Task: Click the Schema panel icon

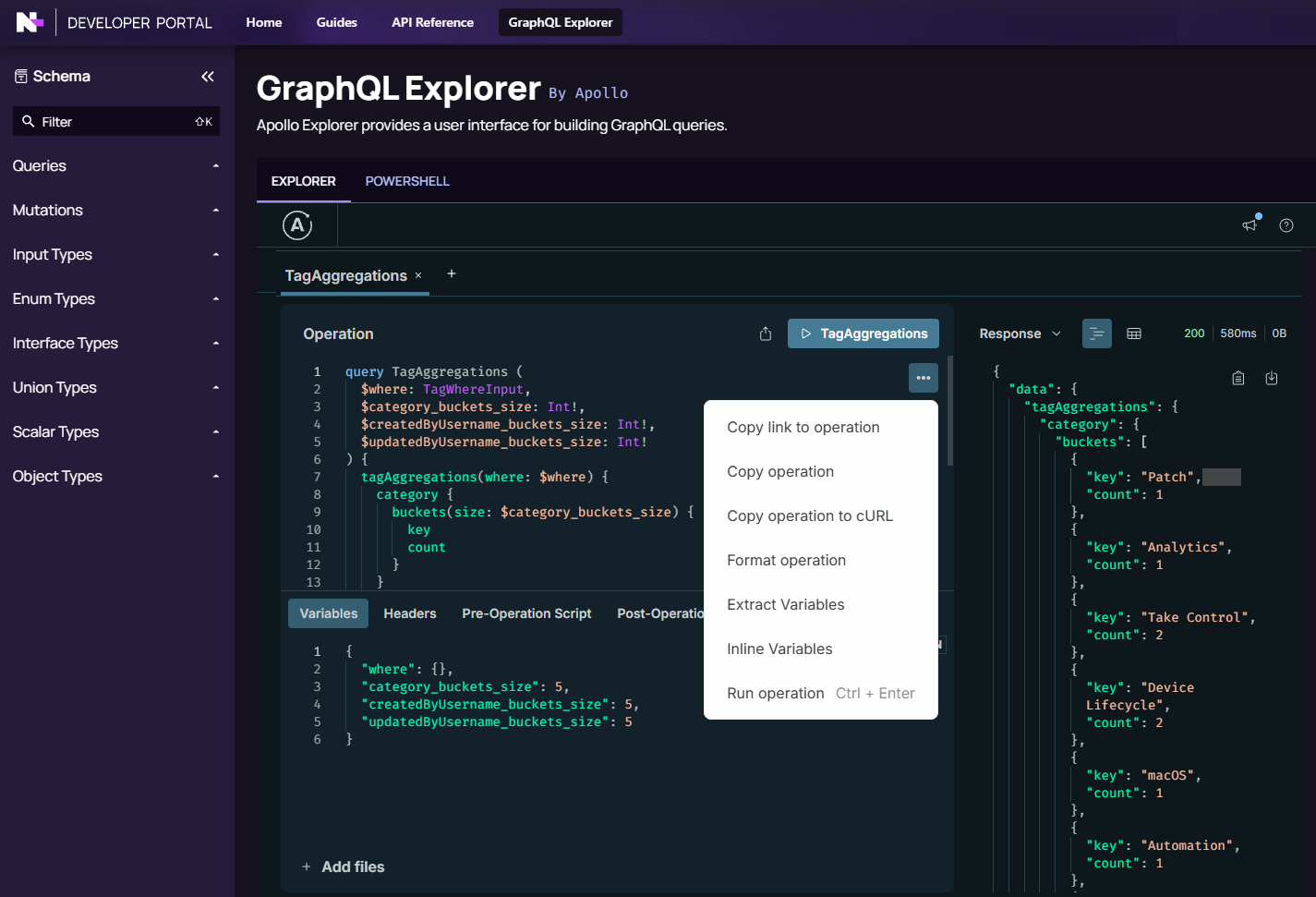Action: tap(21, 77)
